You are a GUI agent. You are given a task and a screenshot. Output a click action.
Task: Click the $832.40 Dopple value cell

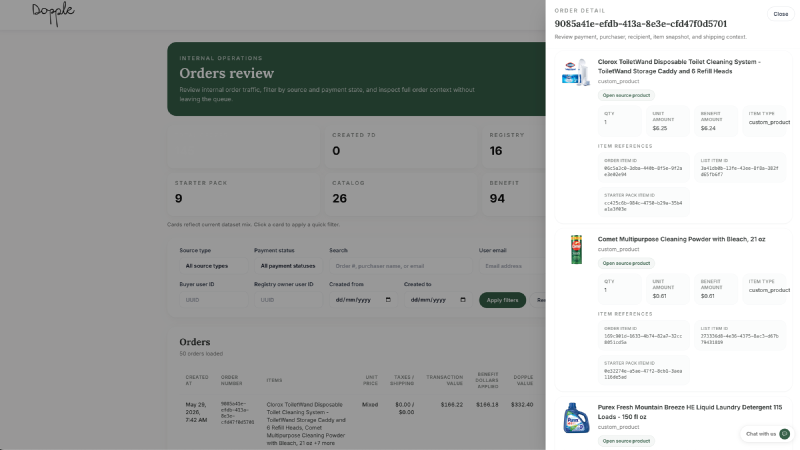coord(522,405)
